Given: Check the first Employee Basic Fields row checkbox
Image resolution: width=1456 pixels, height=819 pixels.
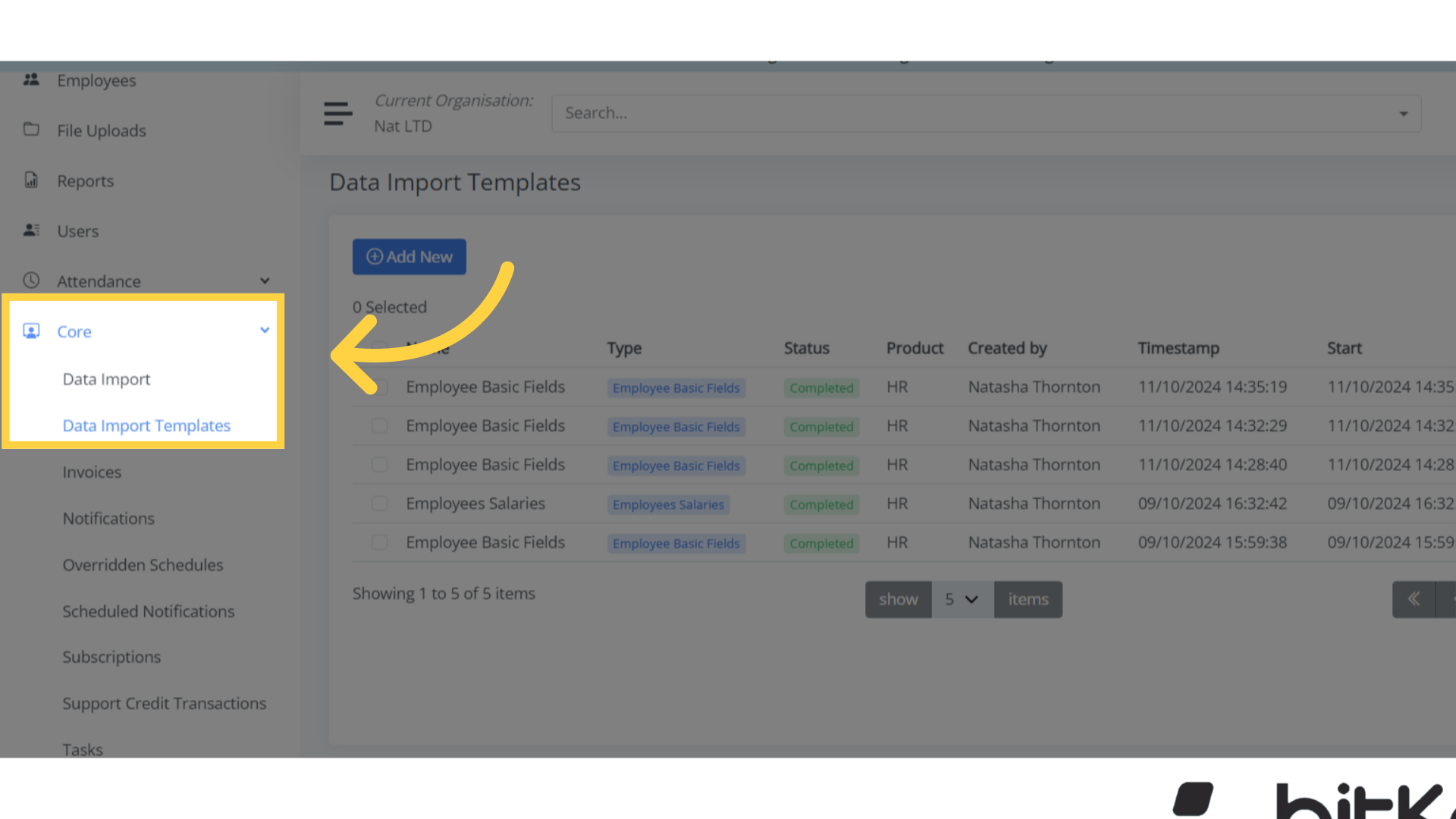Looking at the screenshot, I should pyautogui.click(x=379, y=387).
